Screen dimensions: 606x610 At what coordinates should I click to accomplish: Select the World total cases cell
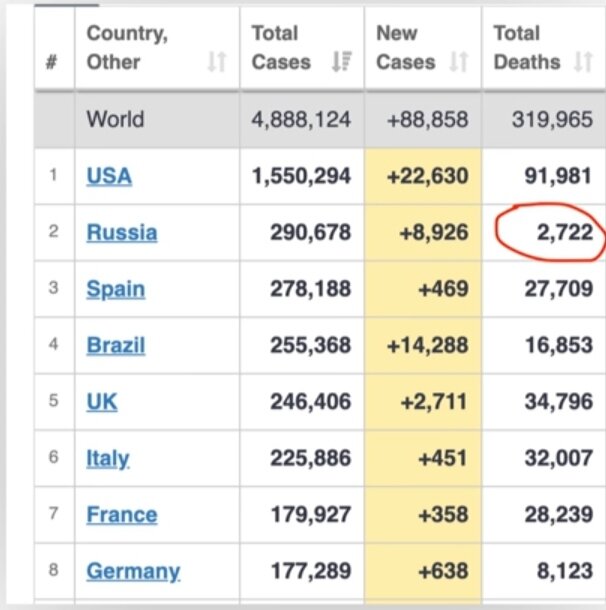tap(301, 120)
